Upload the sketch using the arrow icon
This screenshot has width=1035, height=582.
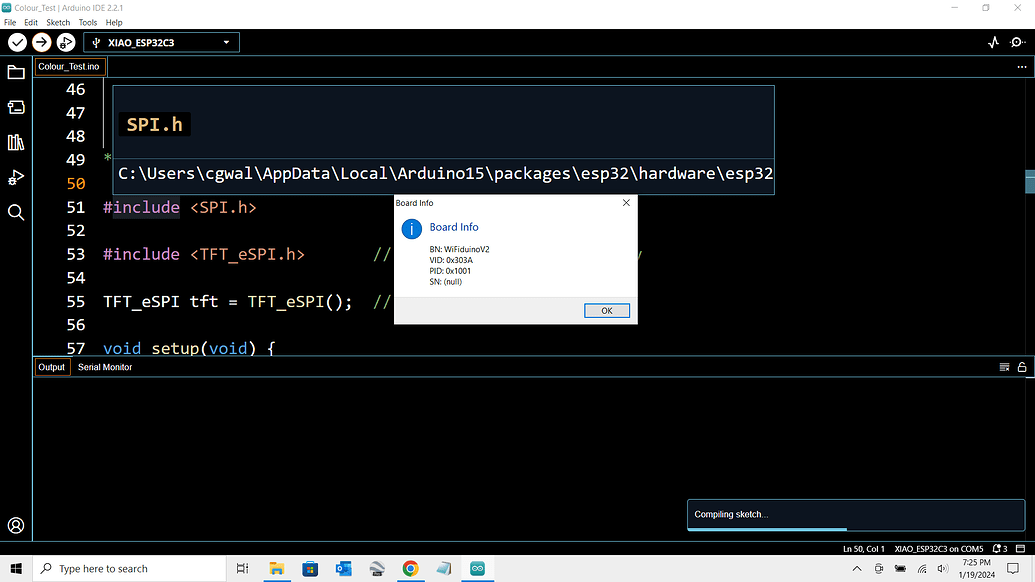(x=41, y=42)
